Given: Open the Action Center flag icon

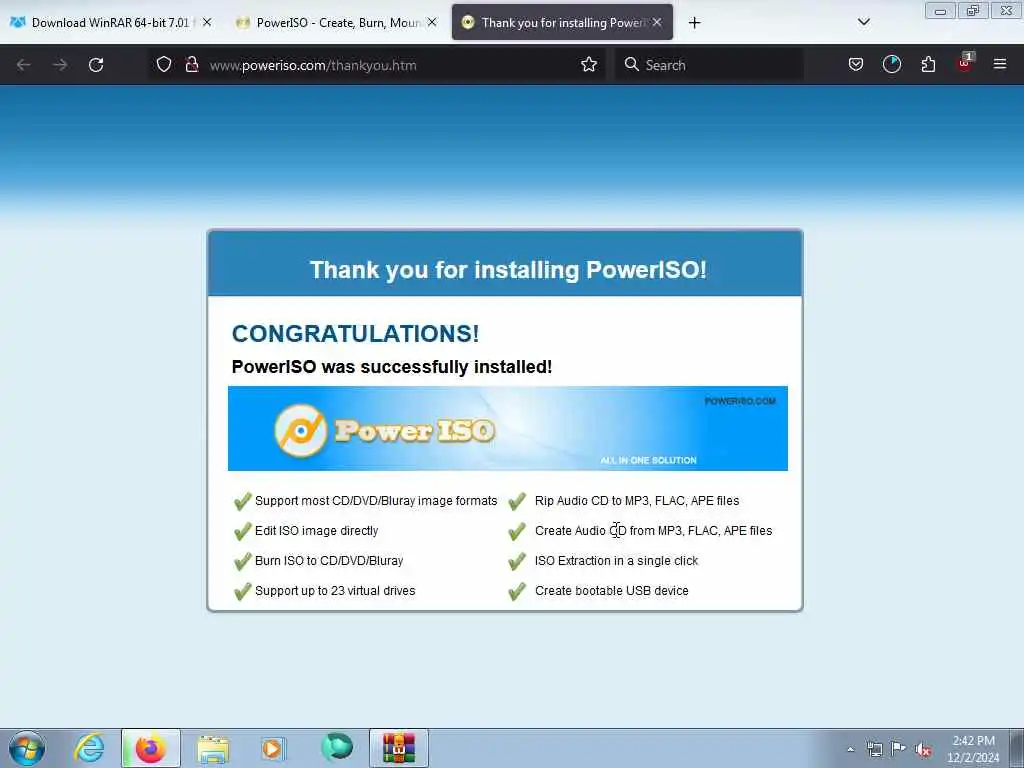Looking at the screenshot, I should [x=899, y=748].
